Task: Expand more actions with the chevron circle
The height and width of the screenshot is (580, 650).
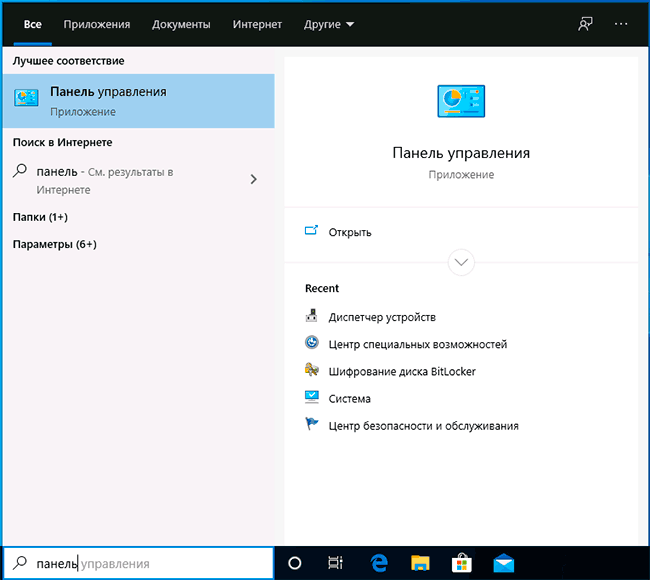Action: click(x=461, y=262)
